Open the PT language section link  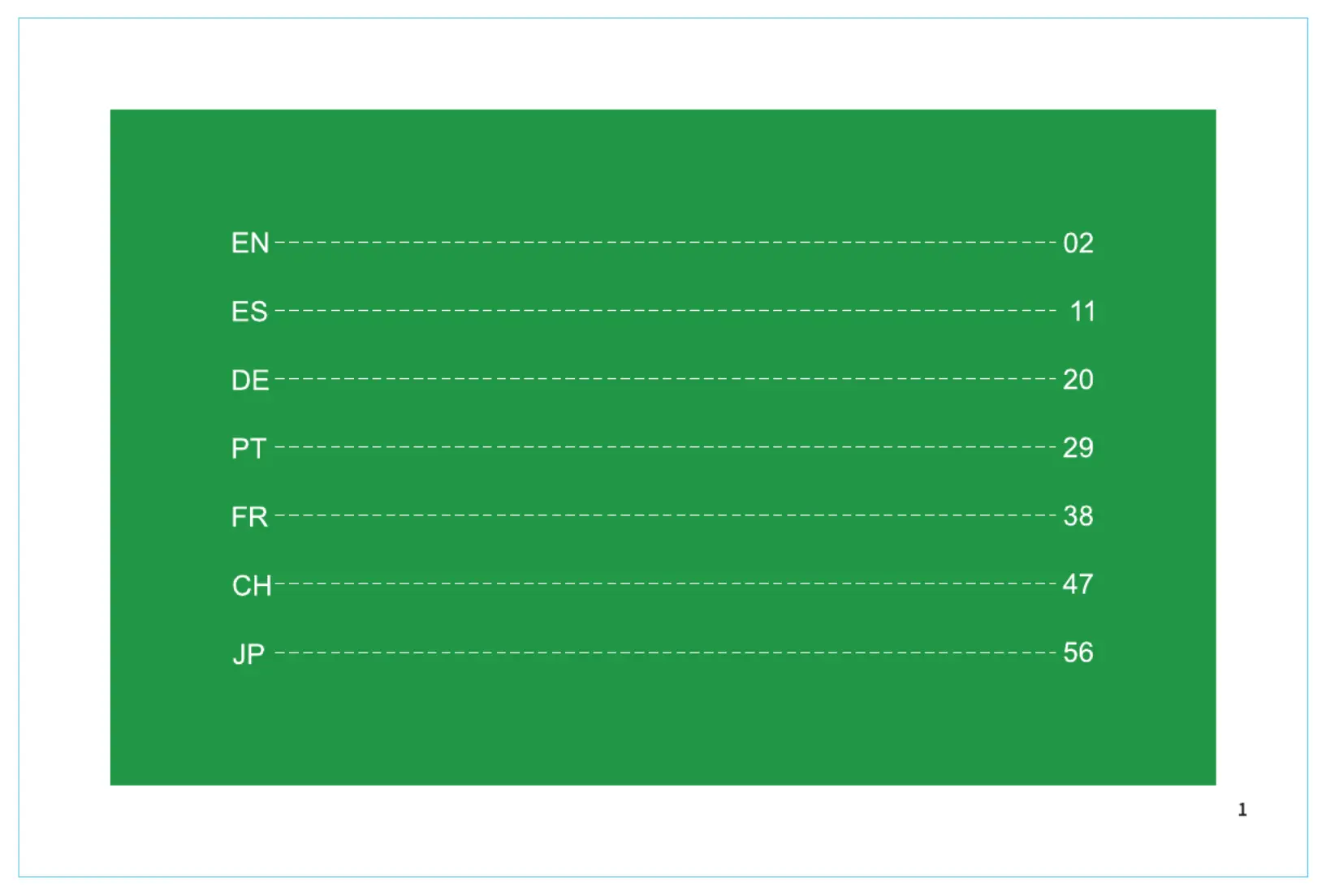(x=248, y=448)
